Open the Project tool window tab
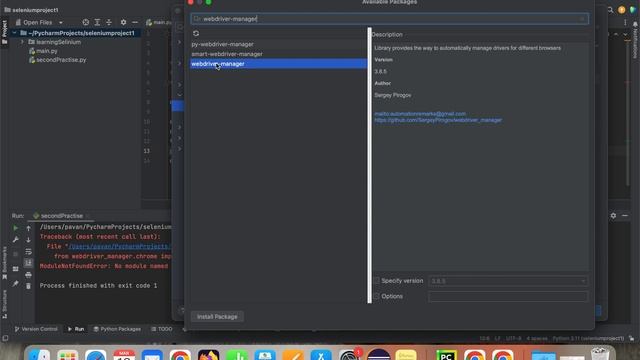640x360 pixels. [x=4, y=32]
